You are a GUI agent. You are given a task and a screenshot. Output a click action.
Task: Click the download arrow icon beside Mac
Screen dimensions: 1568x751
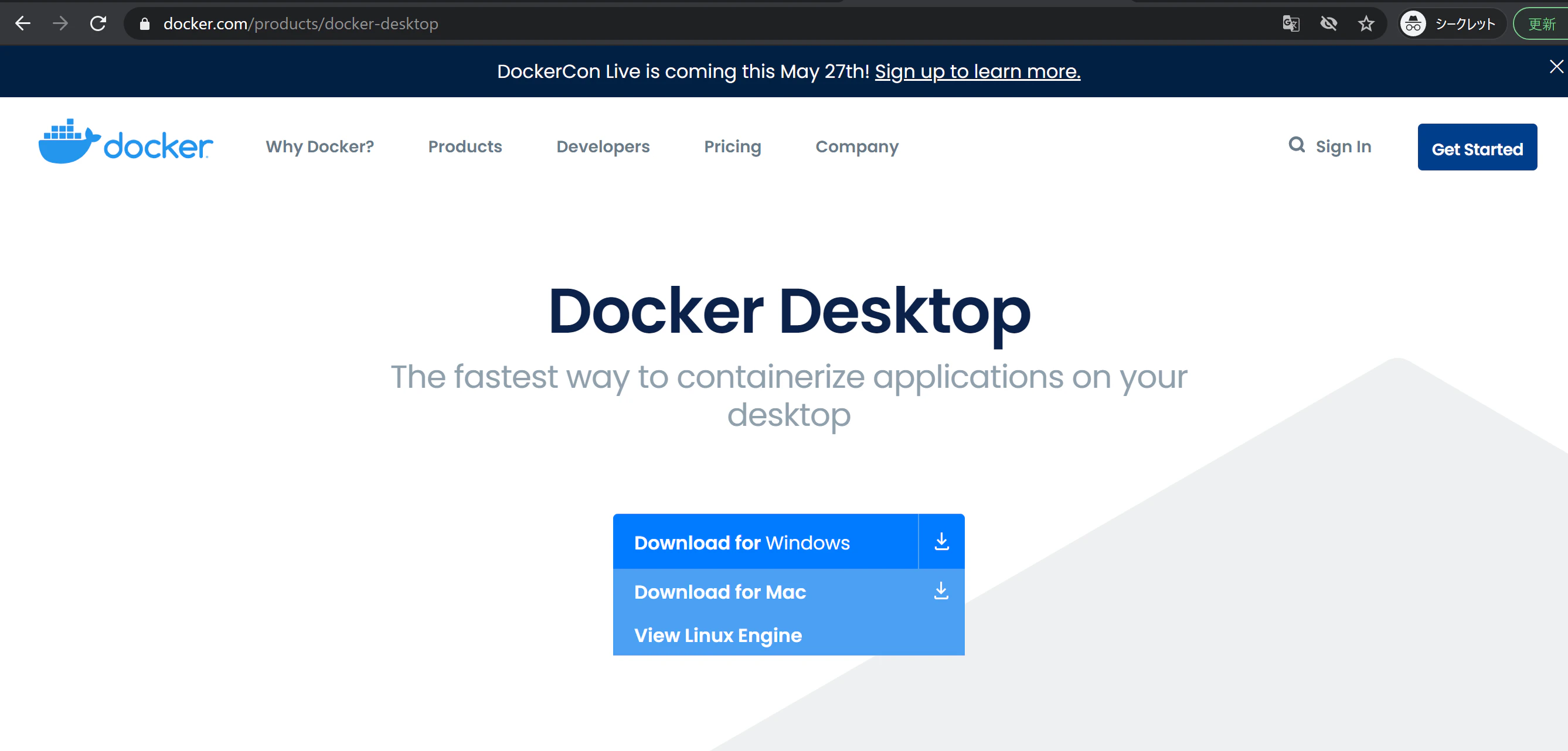[x=941, y=590]
